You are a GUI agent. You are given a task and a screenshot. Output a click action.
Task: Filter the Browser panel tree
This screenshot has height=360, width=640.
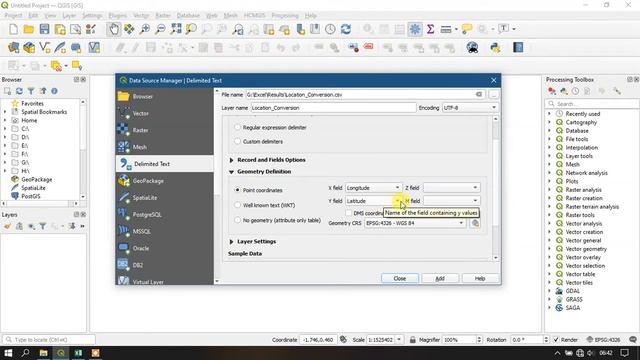pyautogui.click(x=31, y=91)
